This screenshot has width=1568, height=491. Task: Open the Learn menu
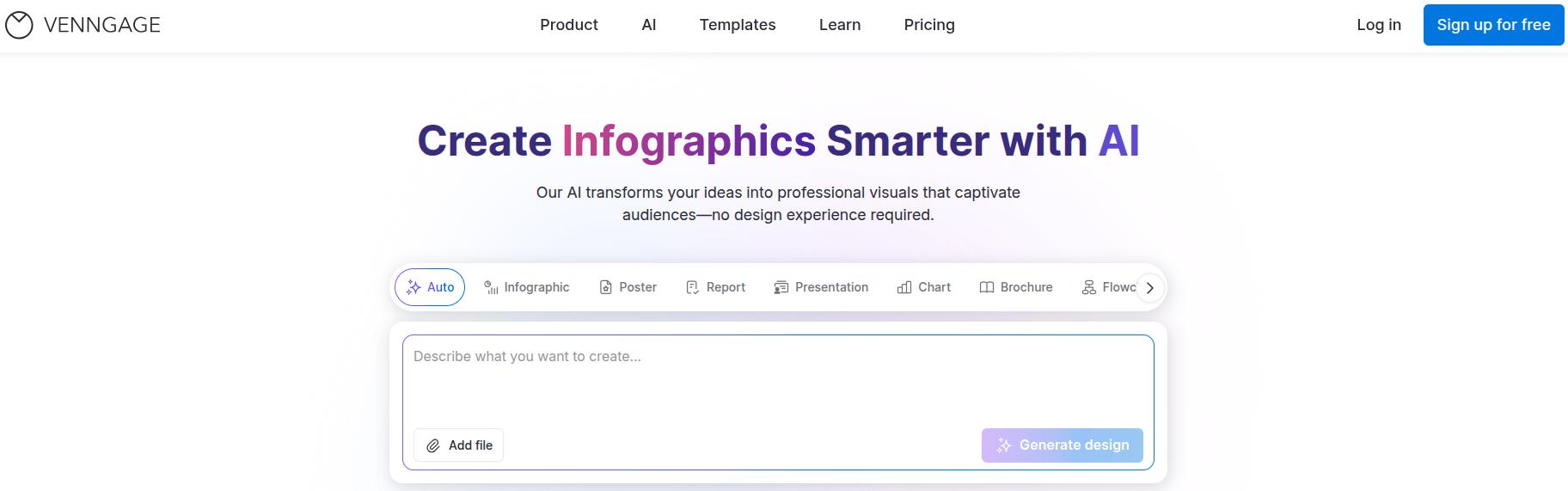click(840, 25)
